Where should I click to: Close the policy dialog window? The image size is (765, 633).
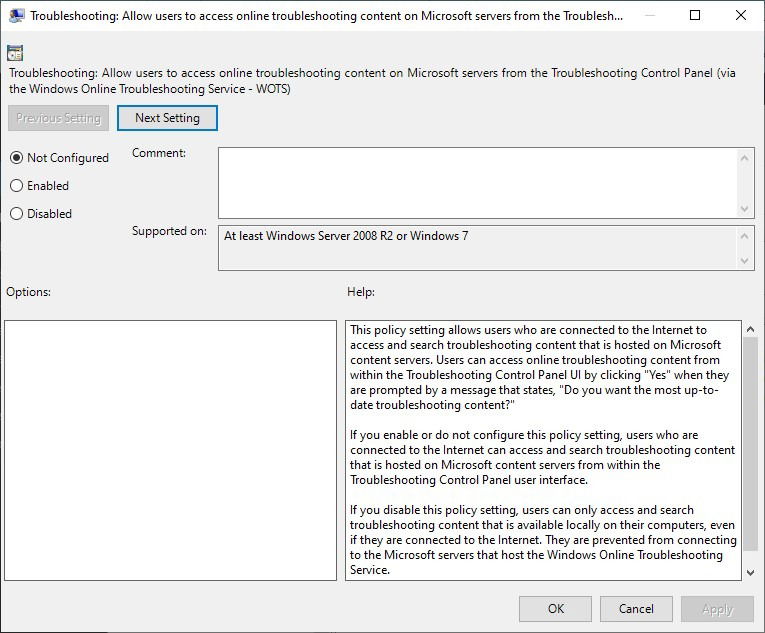click(741, 15)
